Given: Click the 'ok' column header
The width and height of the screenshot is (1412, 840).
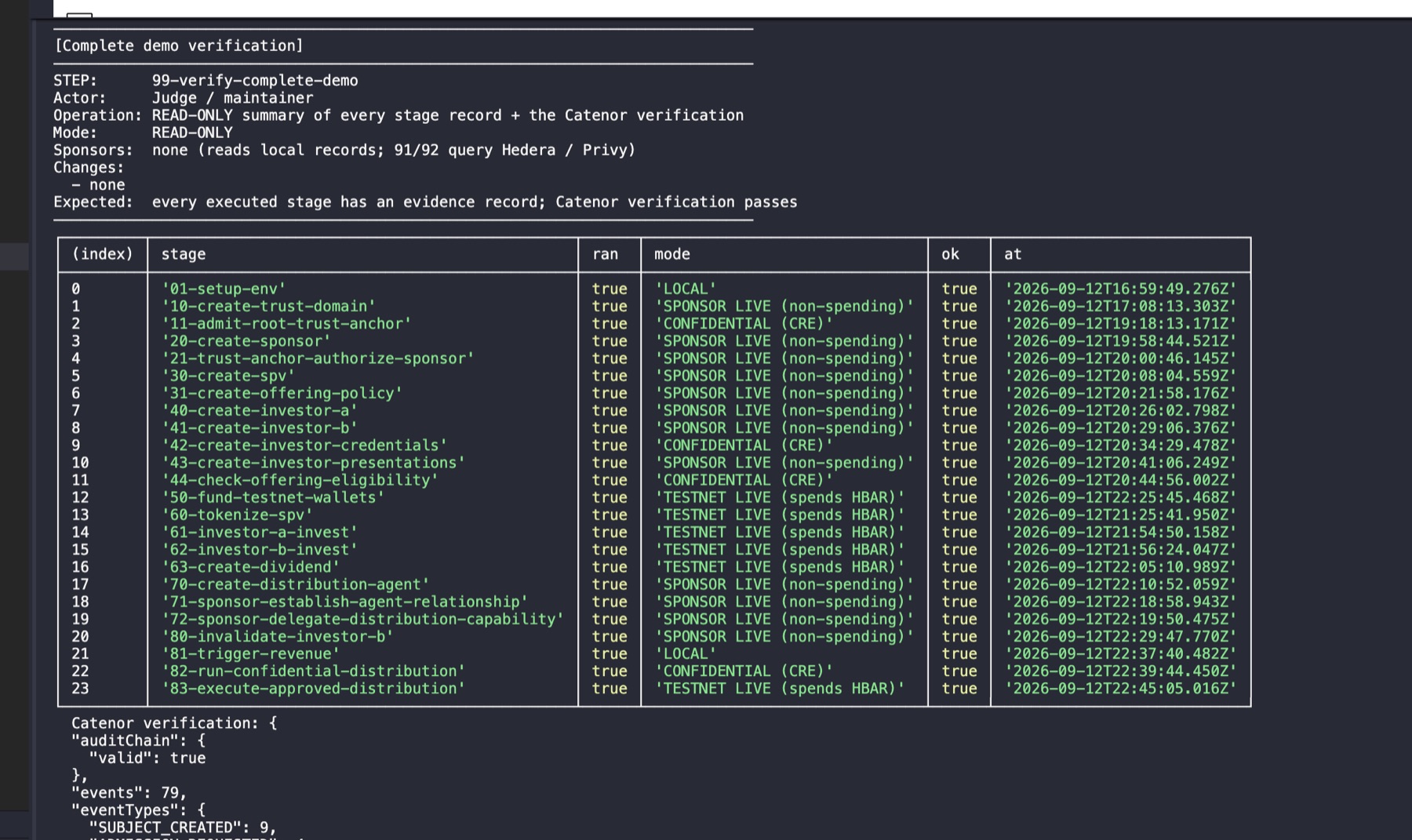Looking at the screenshot, I should [x=950, y=254].
